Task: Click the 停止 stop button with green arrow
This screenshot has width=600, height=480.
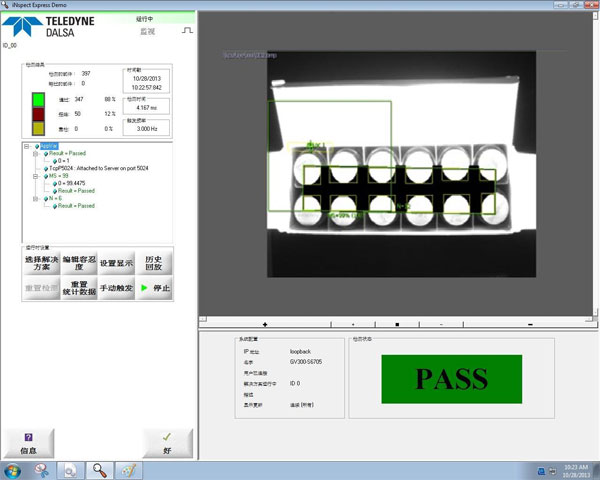Action: [x=155, y=288]
